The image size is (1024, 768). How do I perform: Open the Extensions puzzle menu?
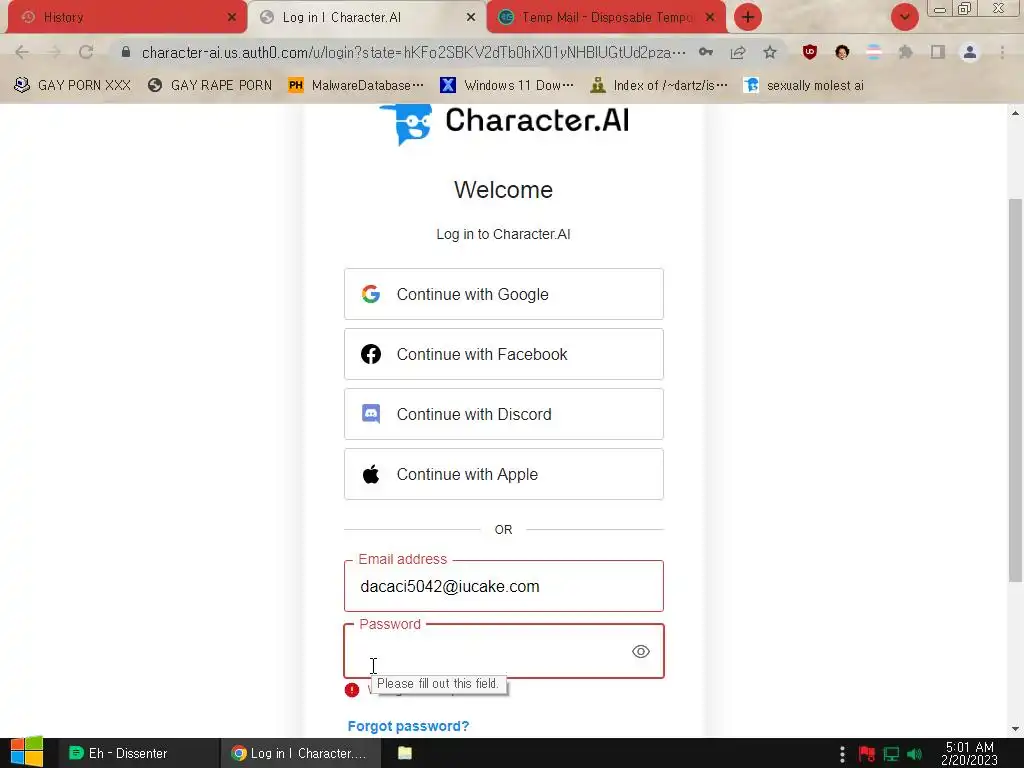pos(905,52)
